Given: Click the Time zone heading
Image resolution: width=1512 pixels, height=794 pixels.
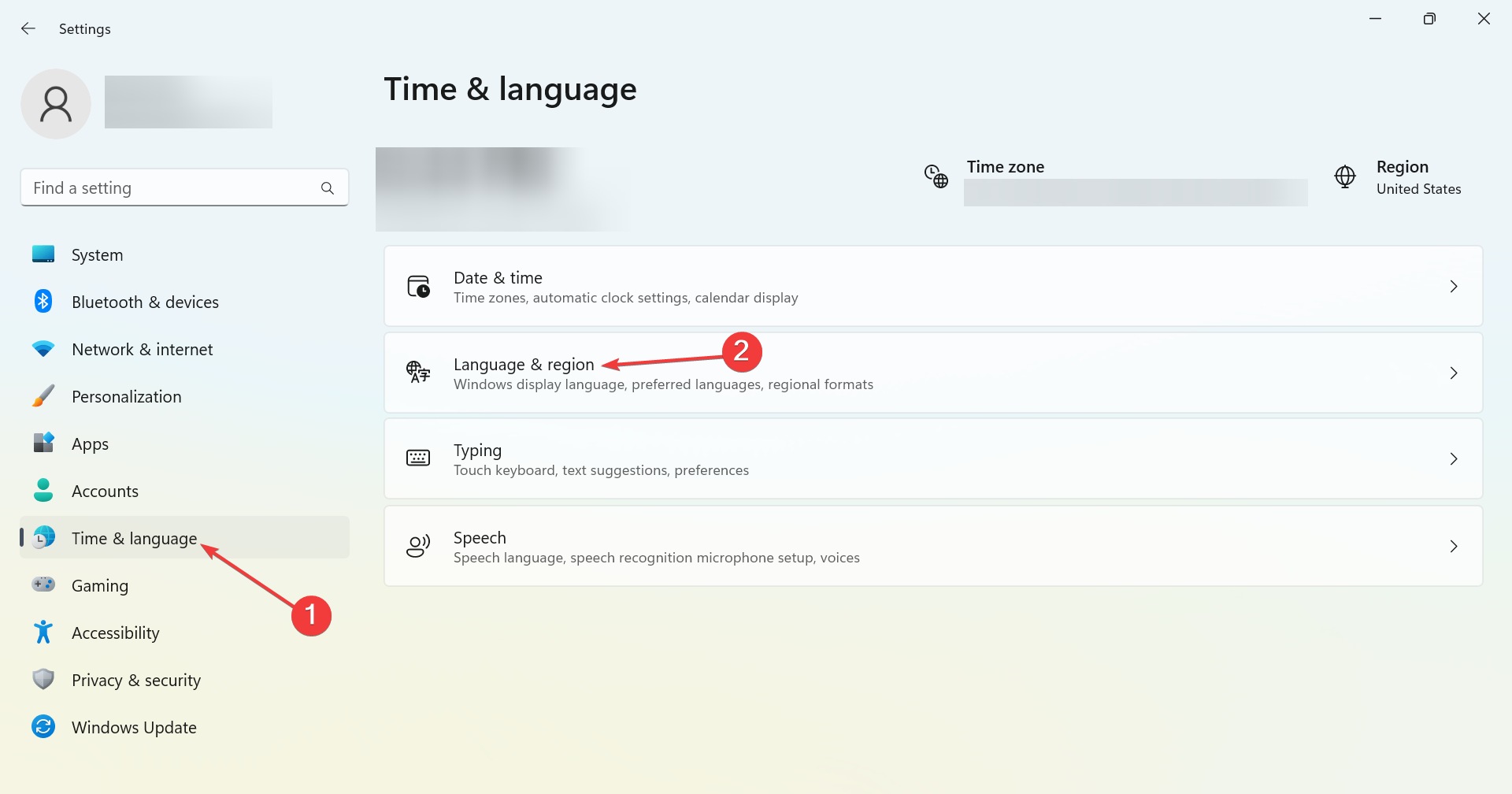Looking at the screenshot, I should click(1006, 167).
